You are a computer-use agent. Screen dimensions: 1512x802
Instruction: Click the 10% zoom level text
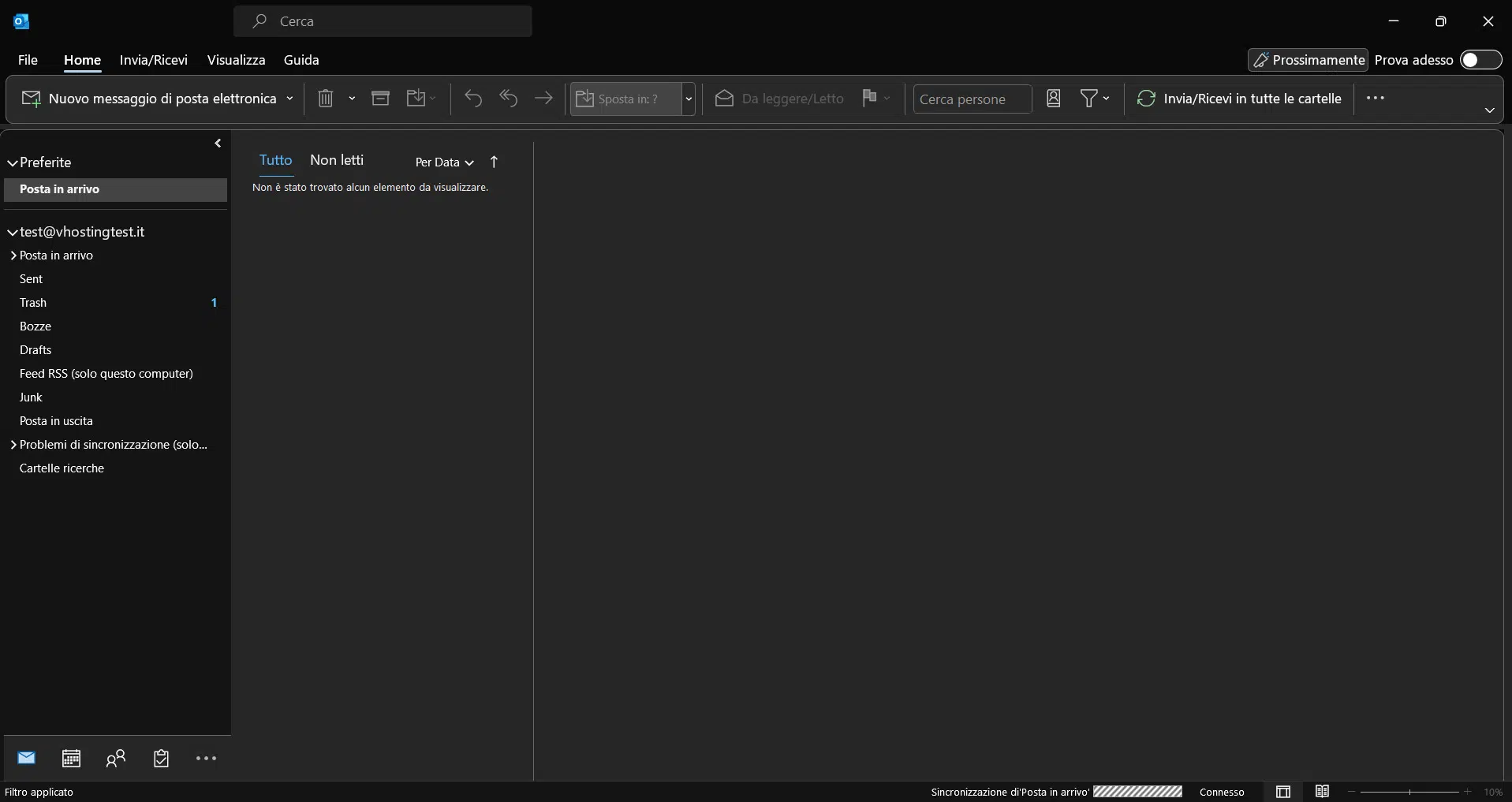(1493, 792)
